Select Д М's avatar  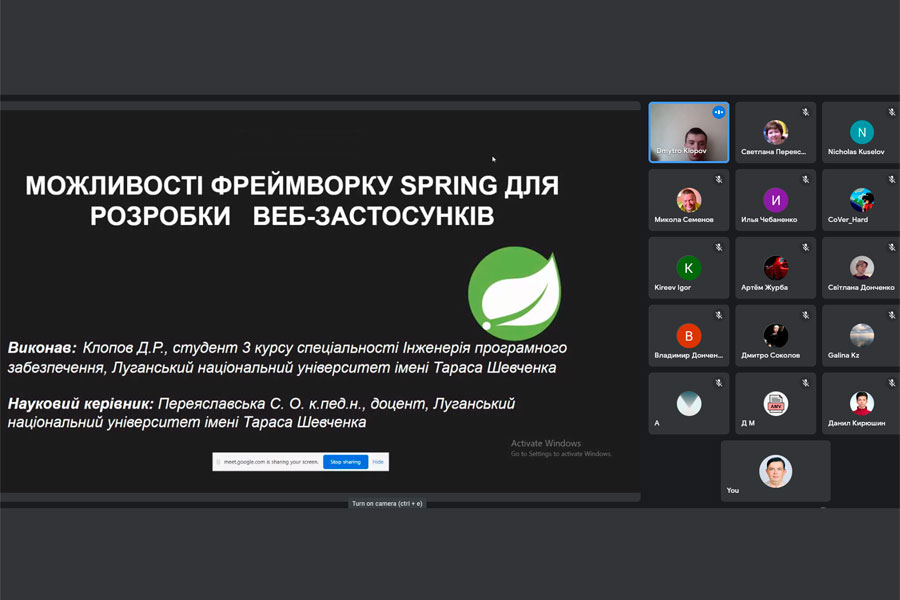775,403
